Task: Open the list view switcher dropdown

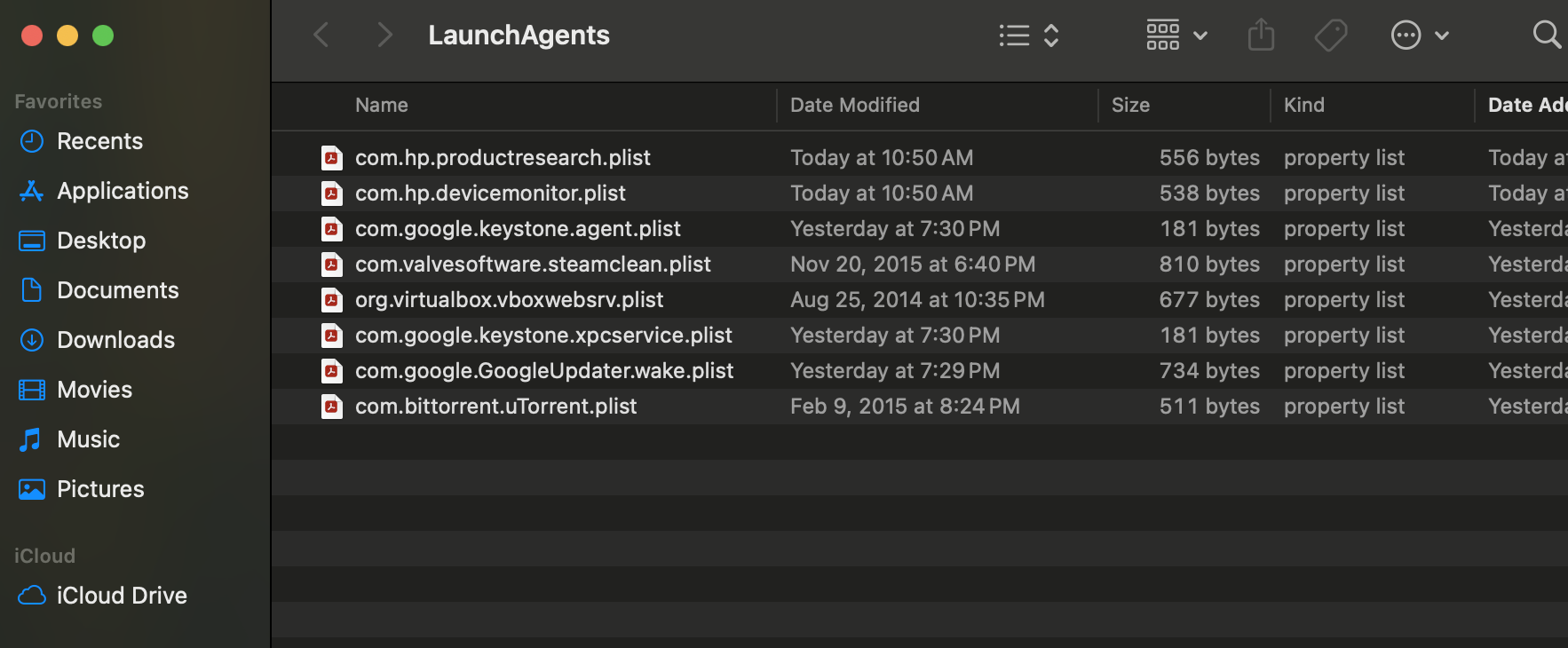Action: click(x=1028, y=36)
